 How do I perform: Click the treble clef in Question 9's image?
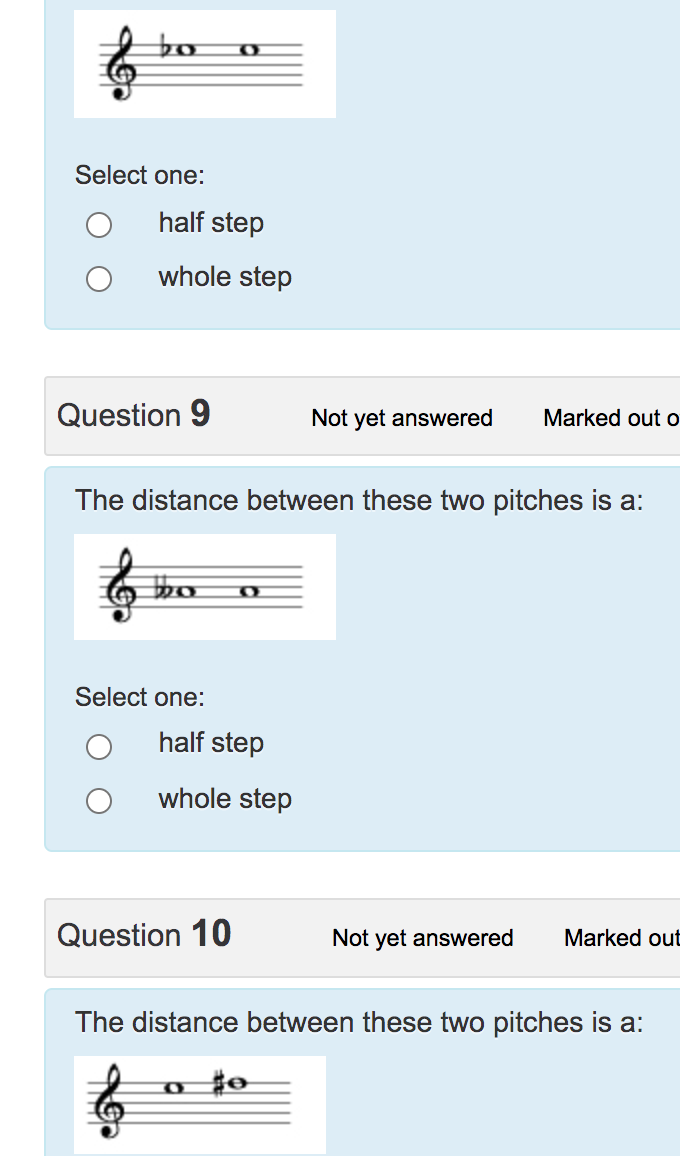[122, 595]
